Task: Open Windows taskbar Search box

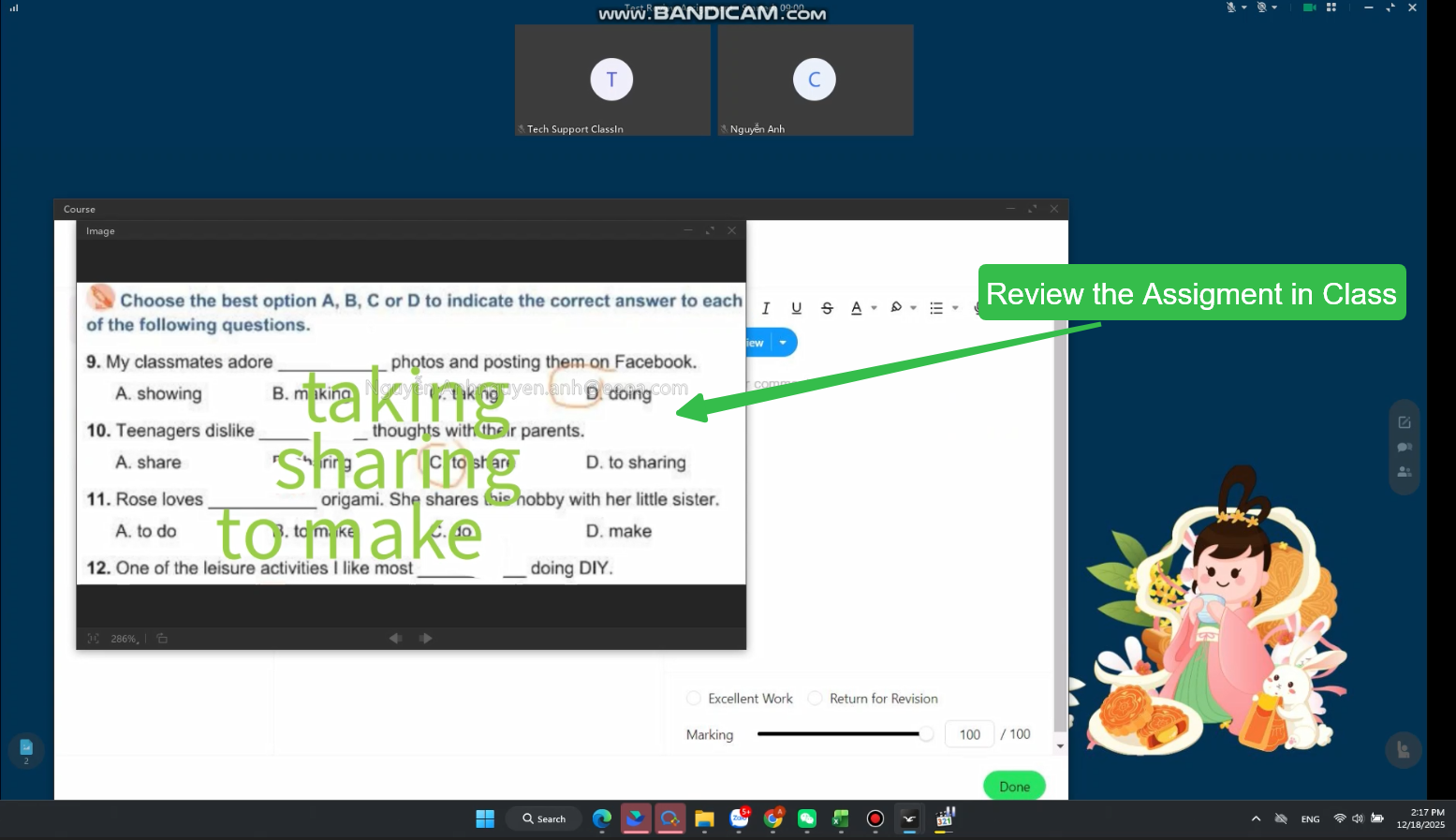Action: (544, 819)
